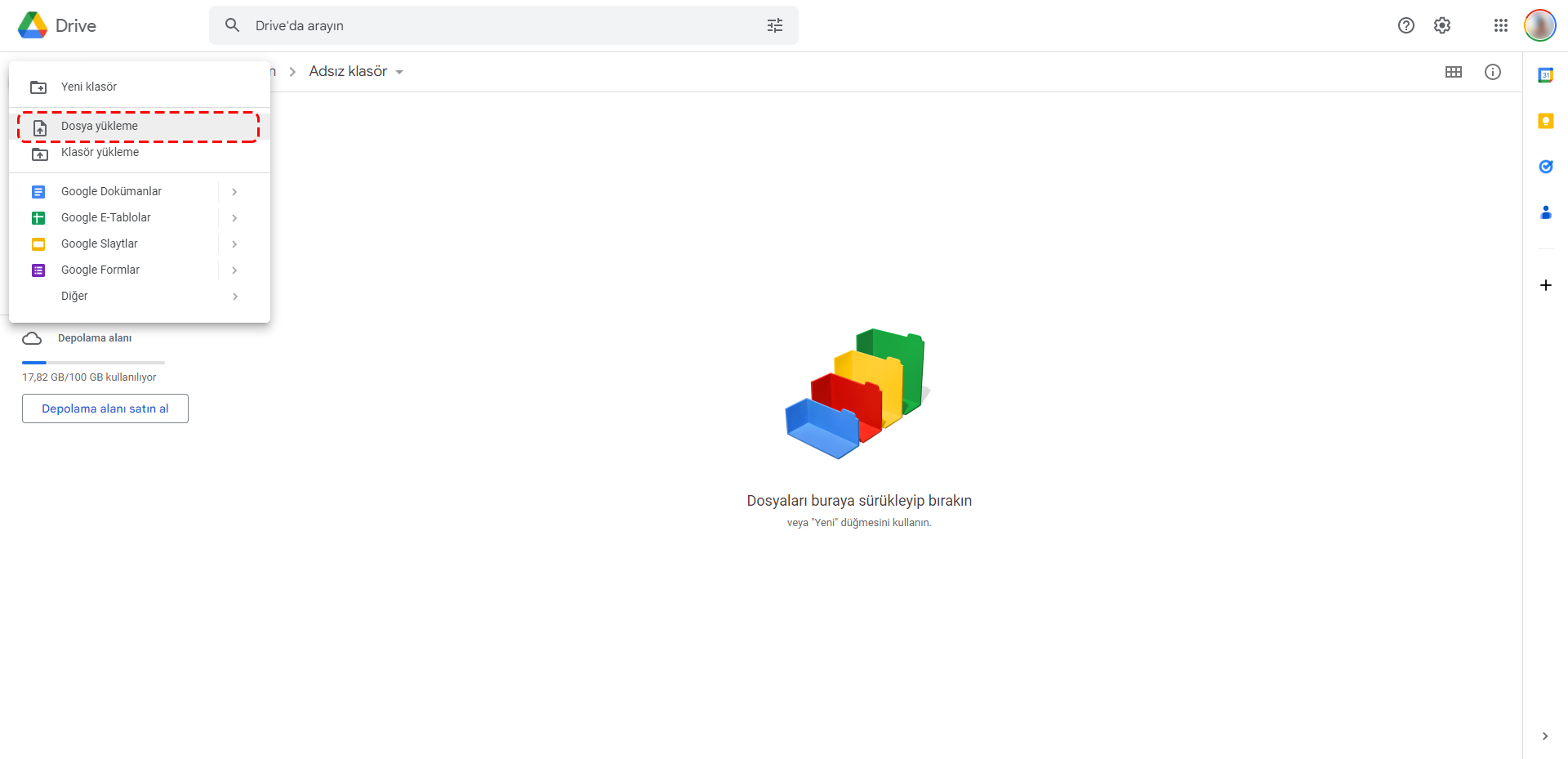Open Contacts side panel

pyautogui.click(x=1545, y=212)
